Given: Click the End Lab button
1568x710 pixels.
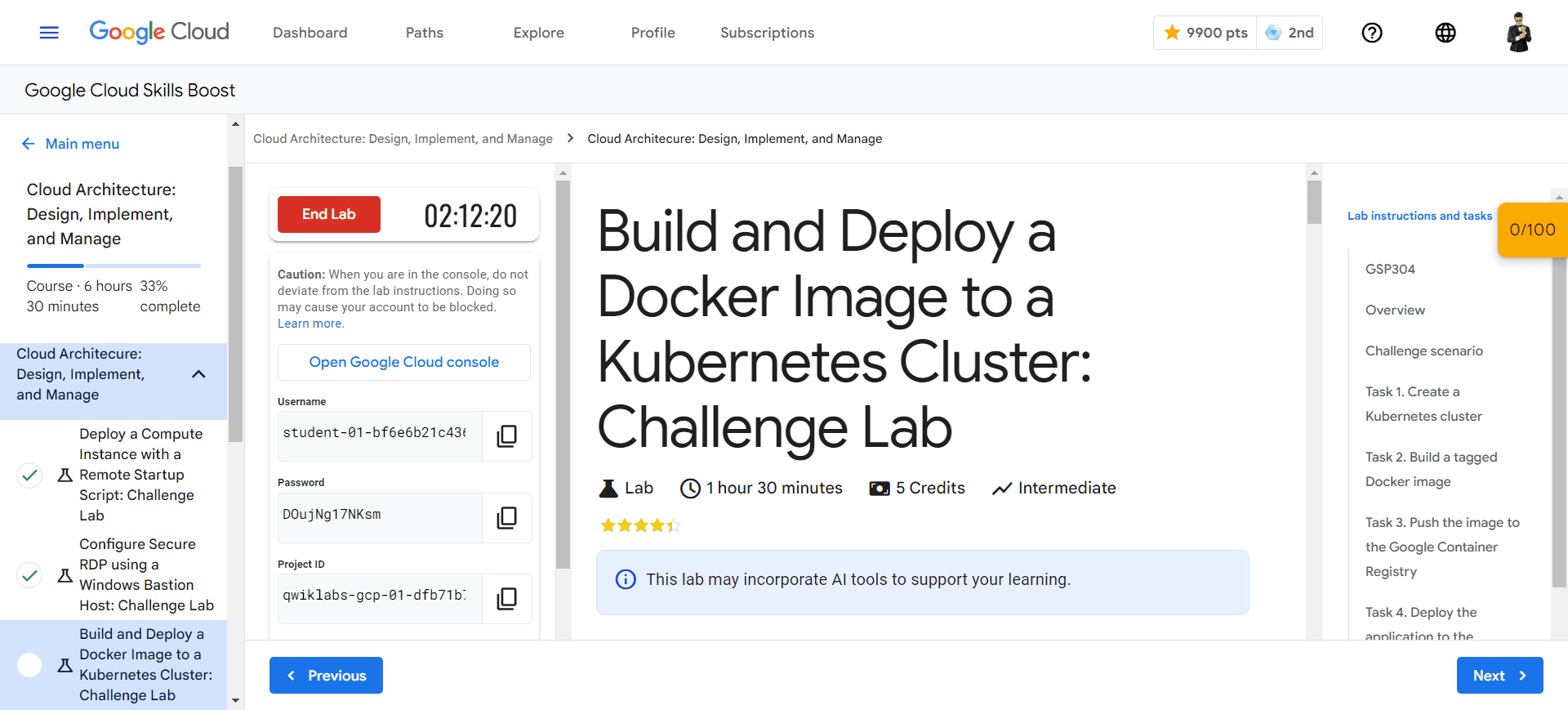Looking at the screenshot, I should click(329, 214).
